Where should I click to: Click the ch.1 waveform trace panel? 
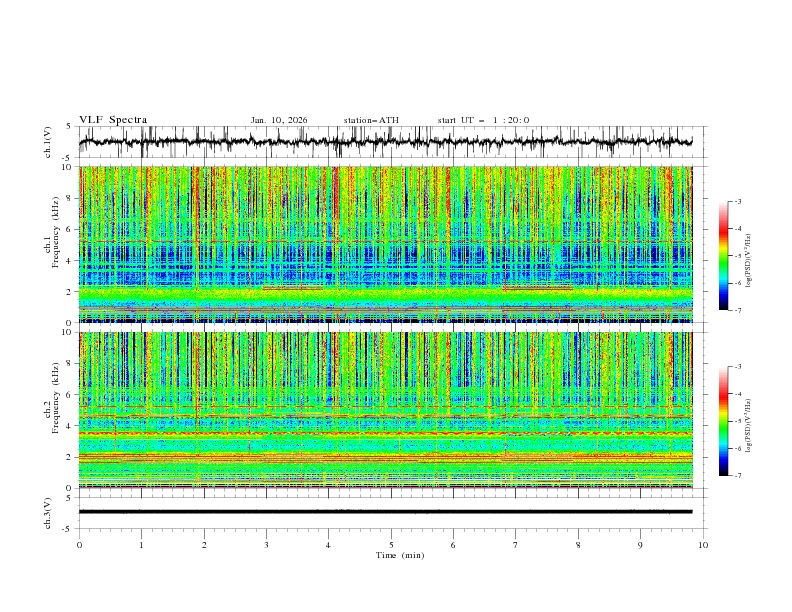[390, 142]
